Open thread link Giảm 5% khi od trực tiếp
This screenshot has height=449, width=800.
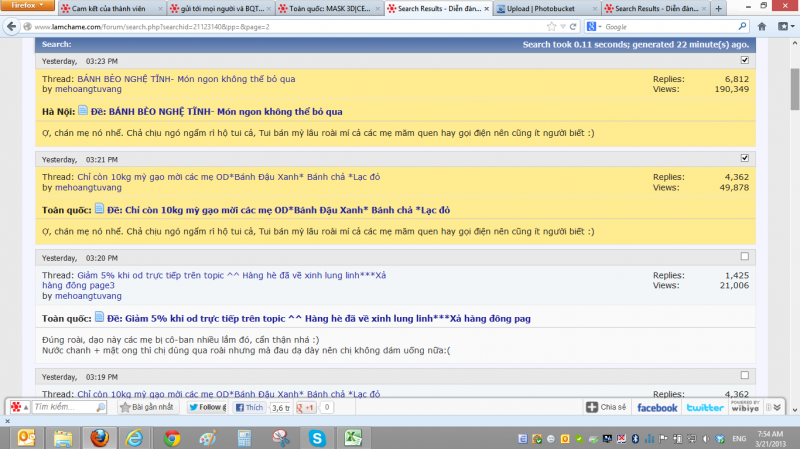232,275
